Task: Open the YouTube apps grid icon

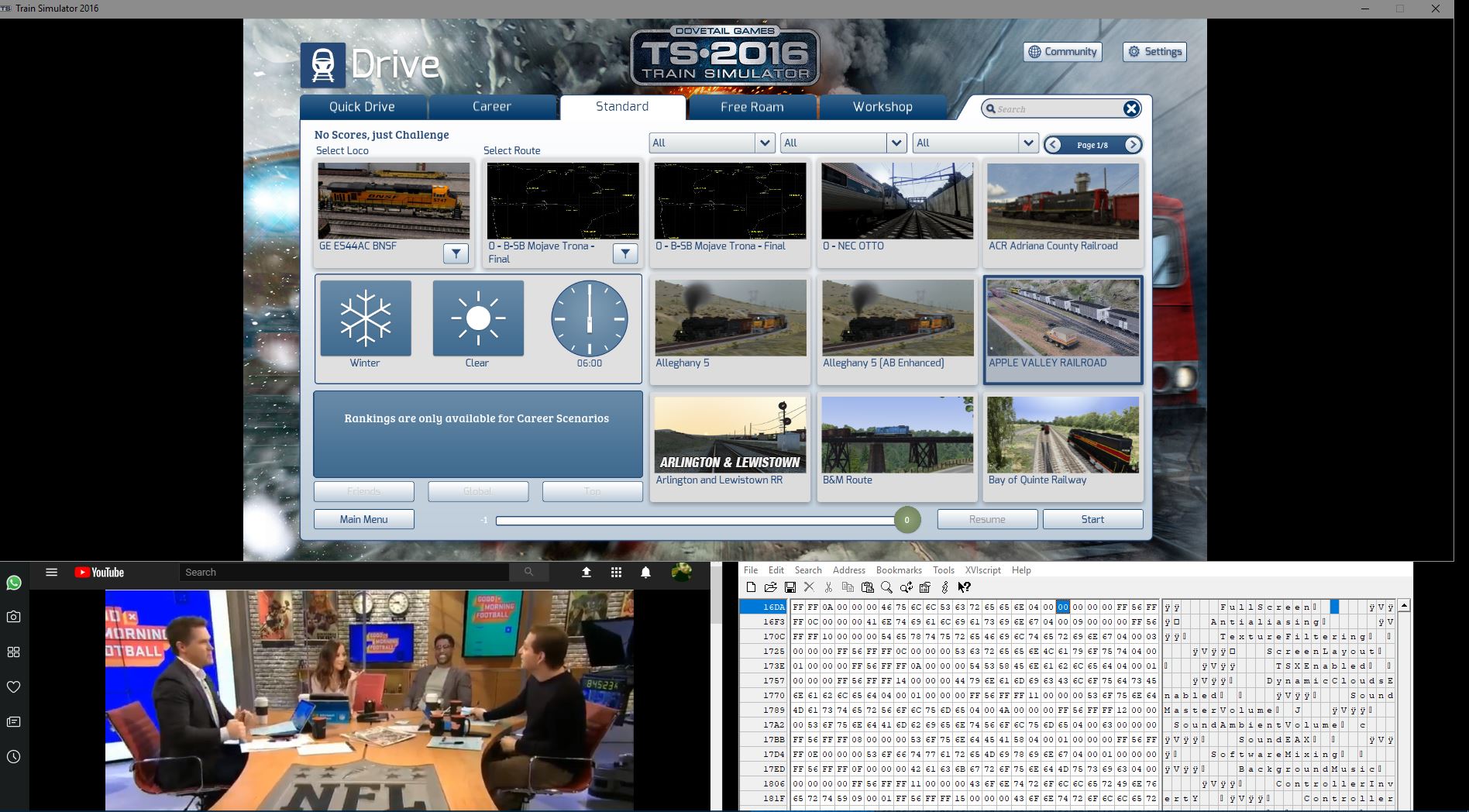Action: coord(617,573)
